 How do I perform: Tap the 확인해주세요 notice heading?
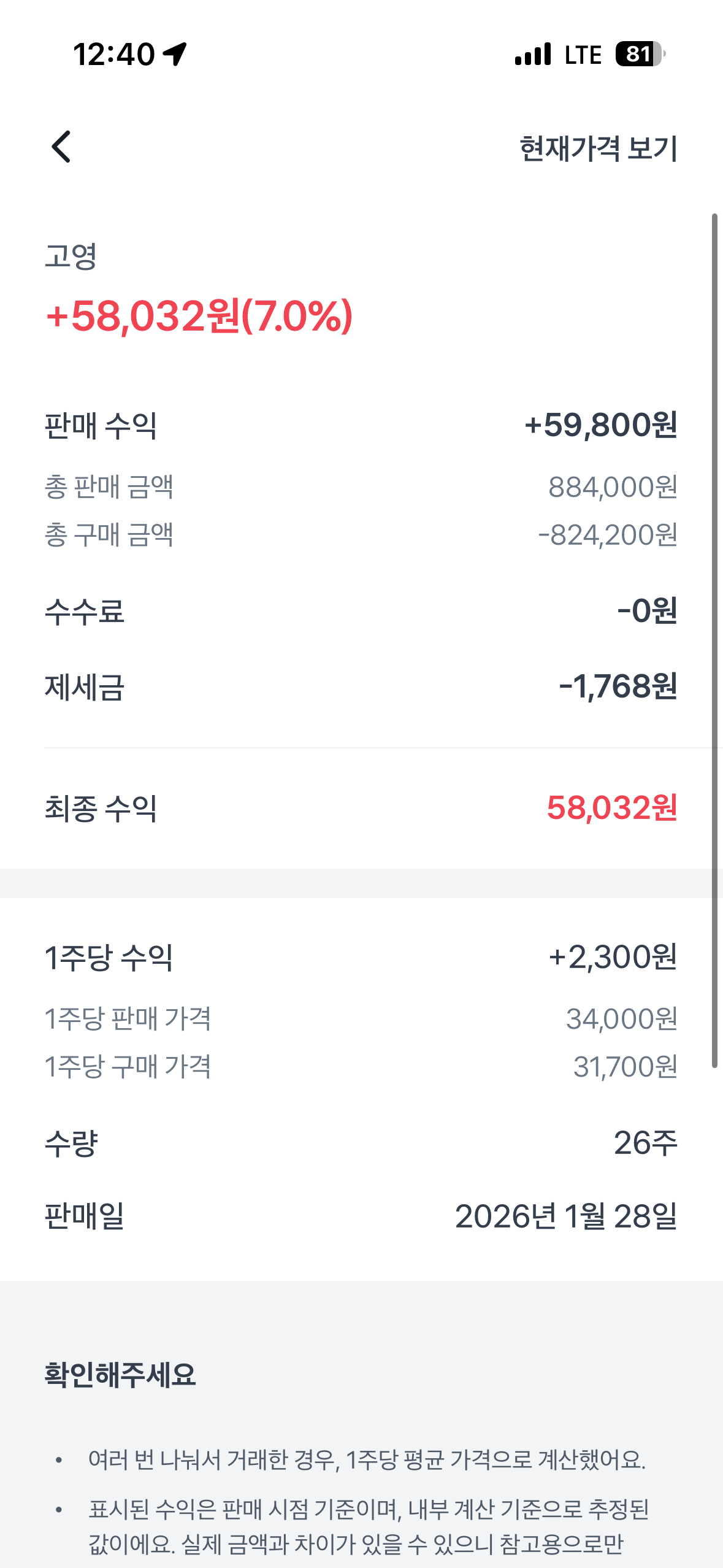tap(120, 1375)
